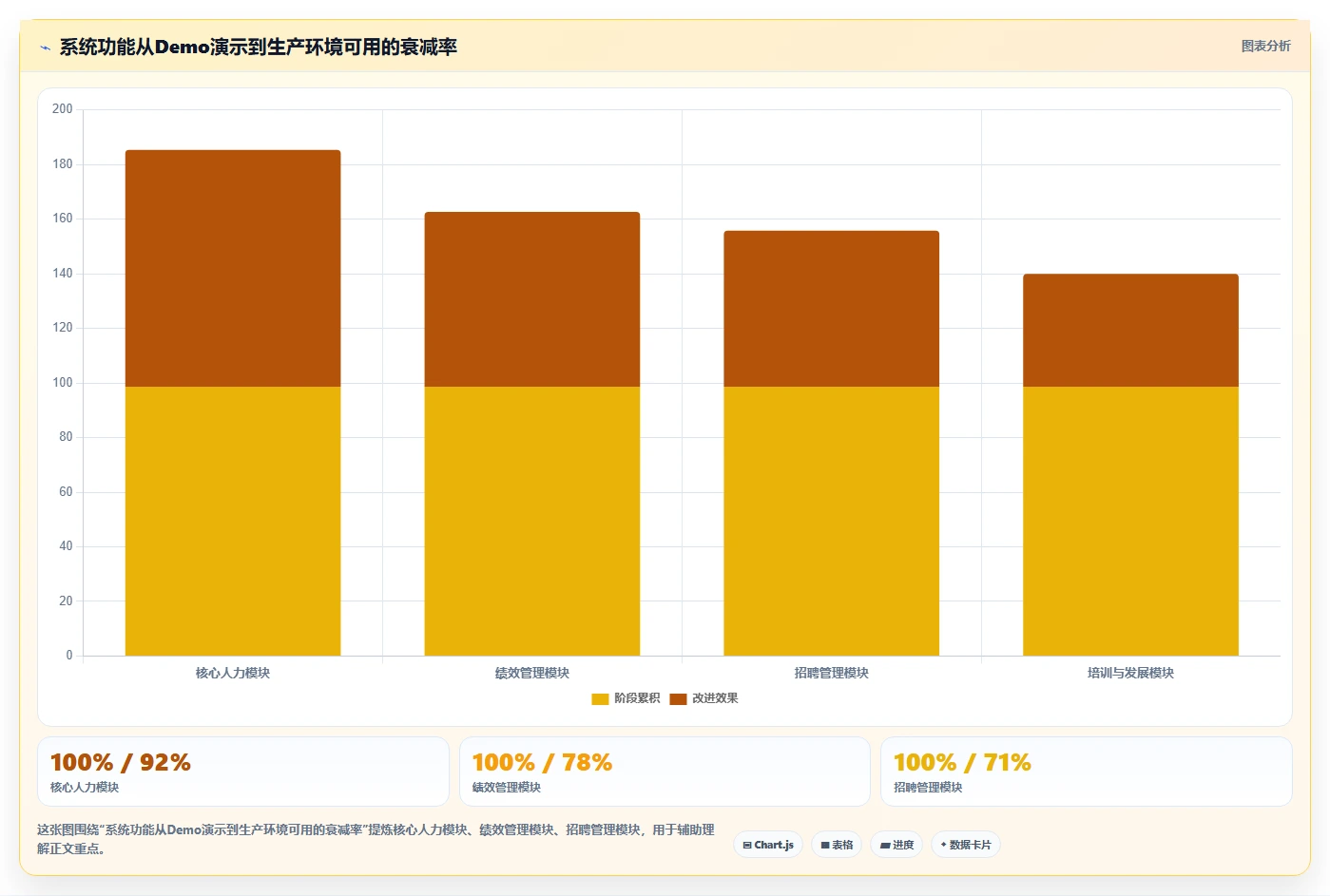This screenshot has height=896, width=1330.
Task: Click the chart title 系统功能从Demo演示到生产环境可用的衰减率
Action: click(259, 47)
